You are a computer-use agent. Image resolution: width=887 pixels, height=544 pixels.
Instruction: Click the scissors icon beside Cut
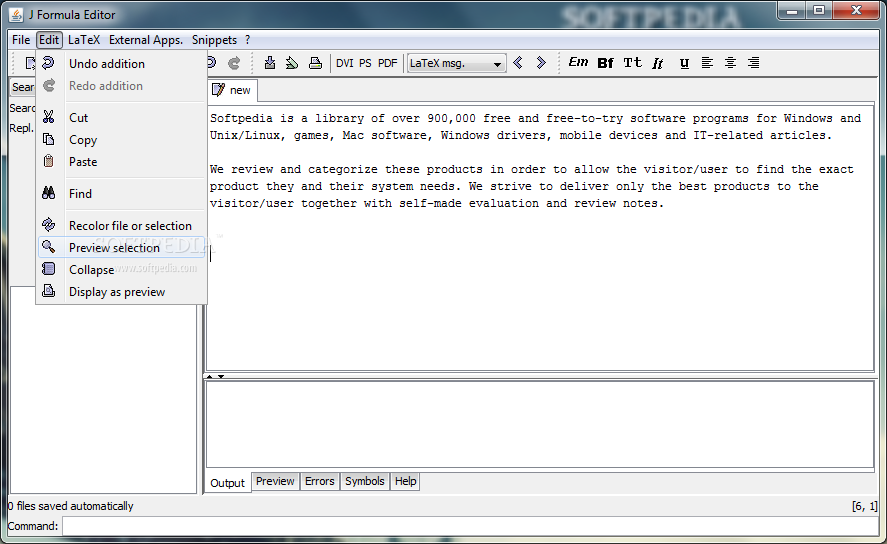[49, 117]
